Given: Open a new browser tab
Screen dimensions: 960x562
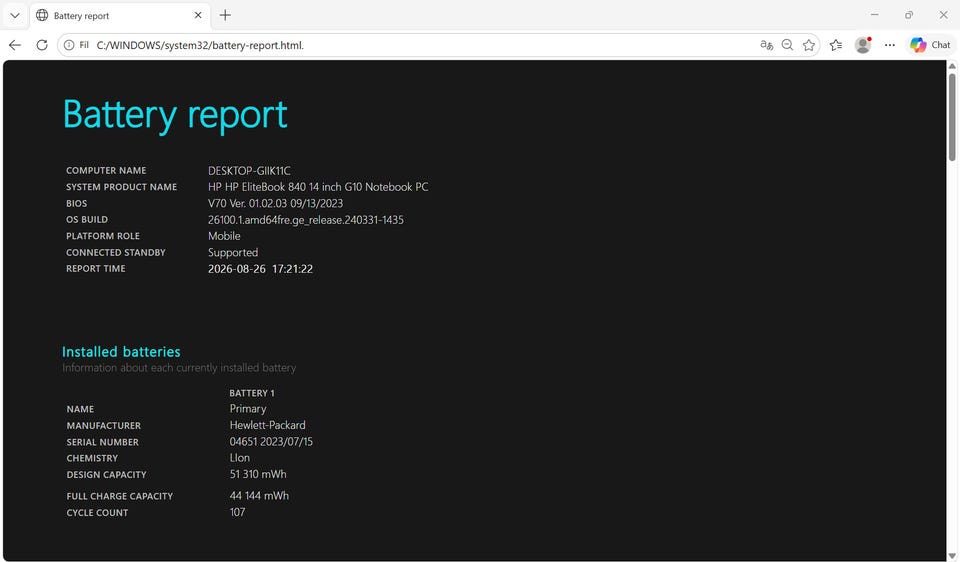Looking at the screenshot, I should coord(225,15).
